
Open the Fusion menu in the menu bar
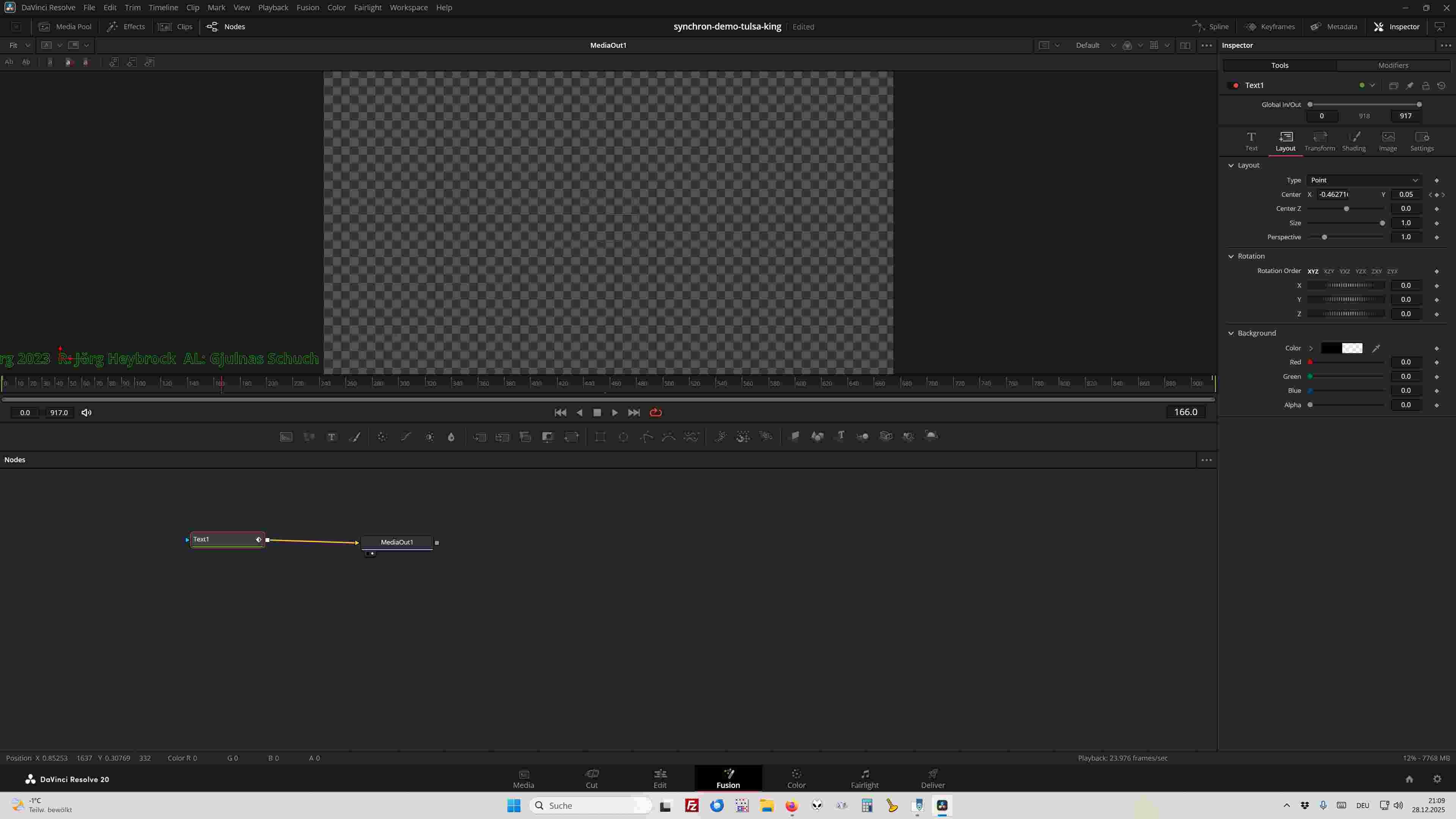click(308, 7)
